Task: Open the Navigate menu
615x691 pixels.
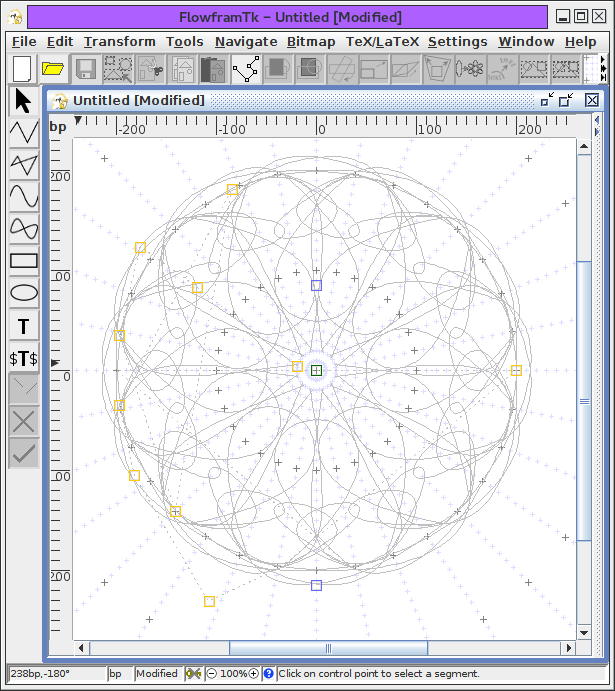Action: [x=246, y=41]
